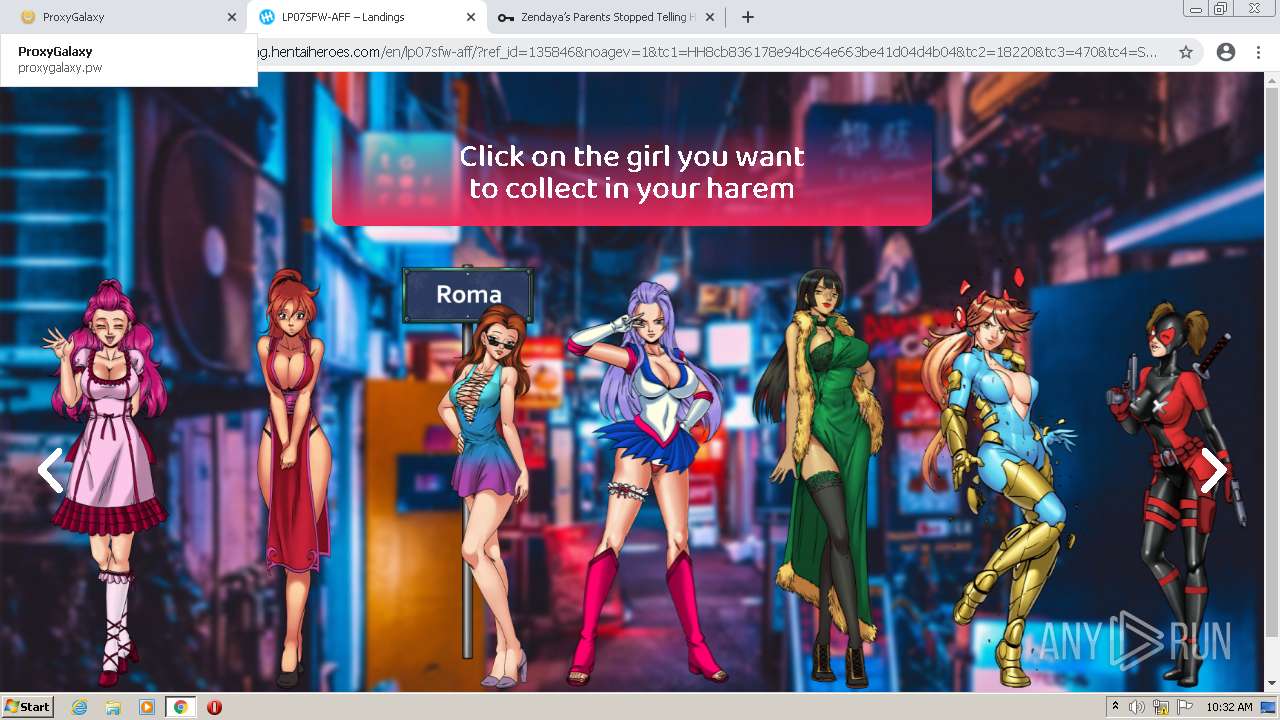Open the Zendaya's Parents Stopped Telling tab
The image size is (1280, 720).
pyautogui.click(x=605, y=17)
